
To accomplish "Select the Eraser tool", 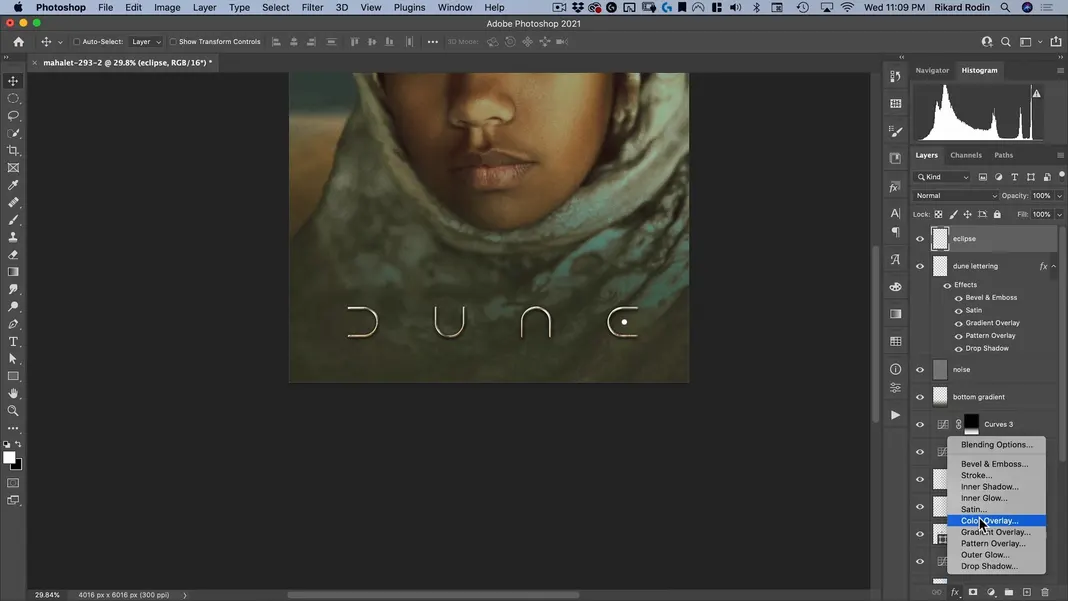I will tap(13, 255).
